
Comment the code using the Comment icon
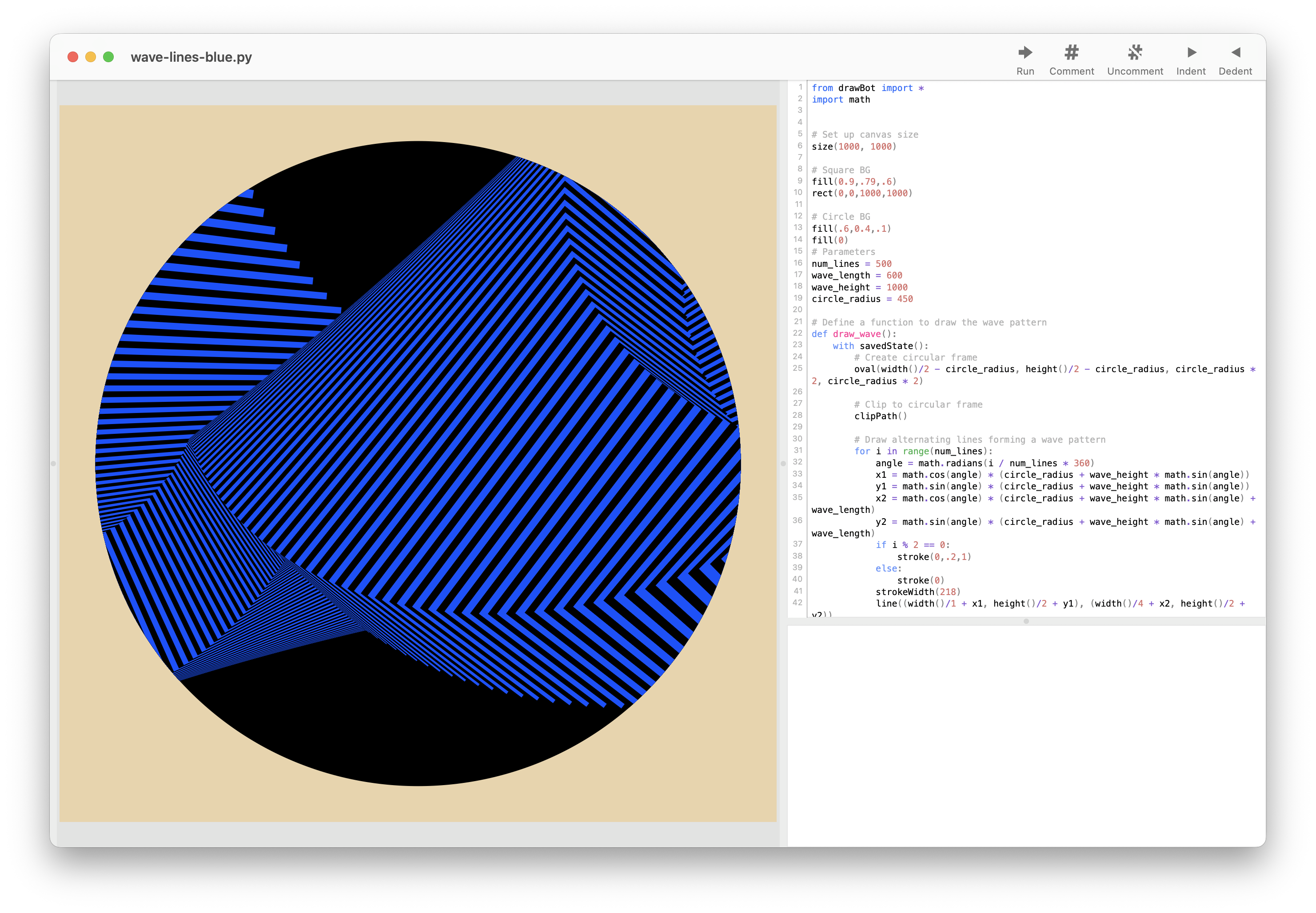(x=1071, y=53)
